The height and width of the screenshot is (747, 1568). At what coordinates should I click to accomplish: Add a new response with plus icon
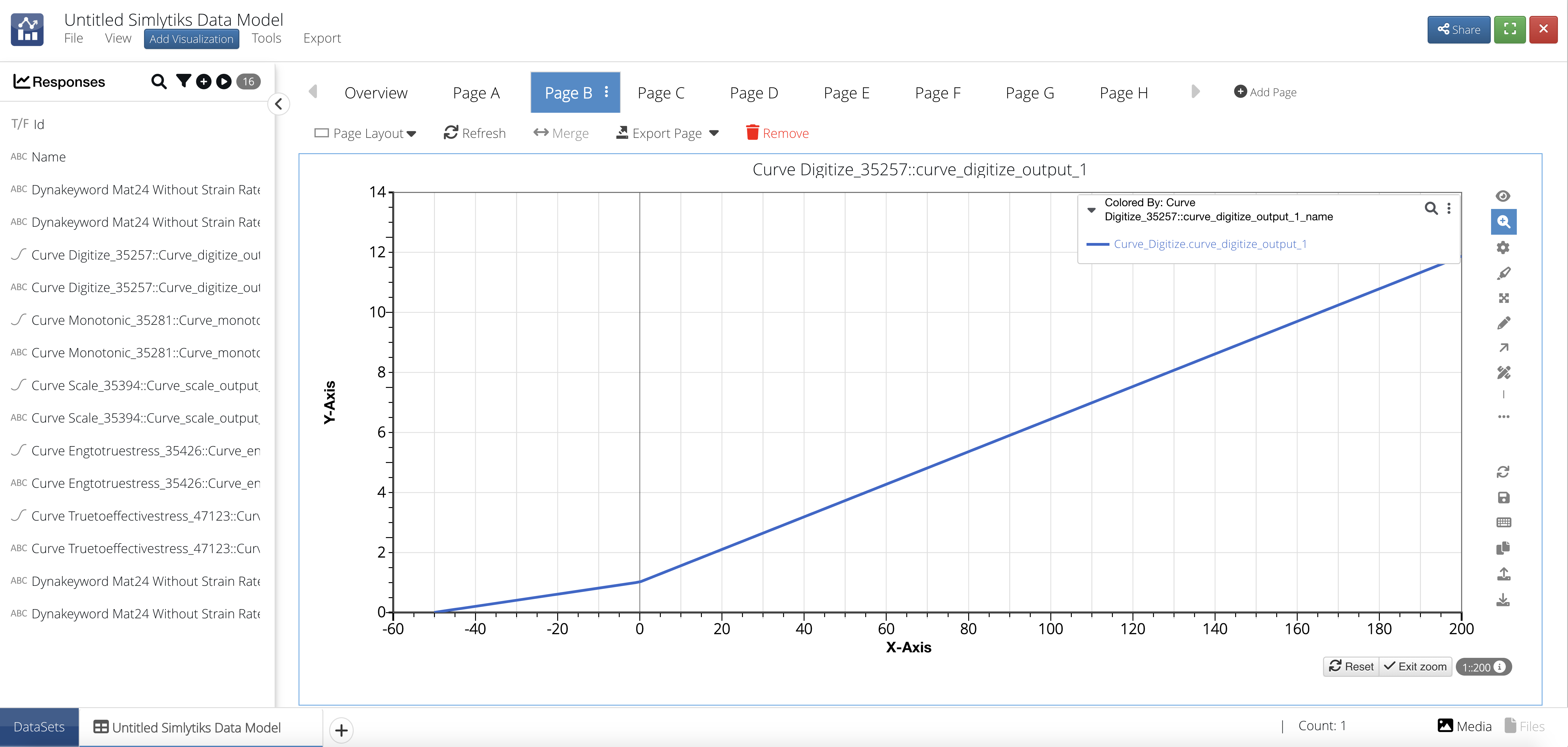point(204,82)
